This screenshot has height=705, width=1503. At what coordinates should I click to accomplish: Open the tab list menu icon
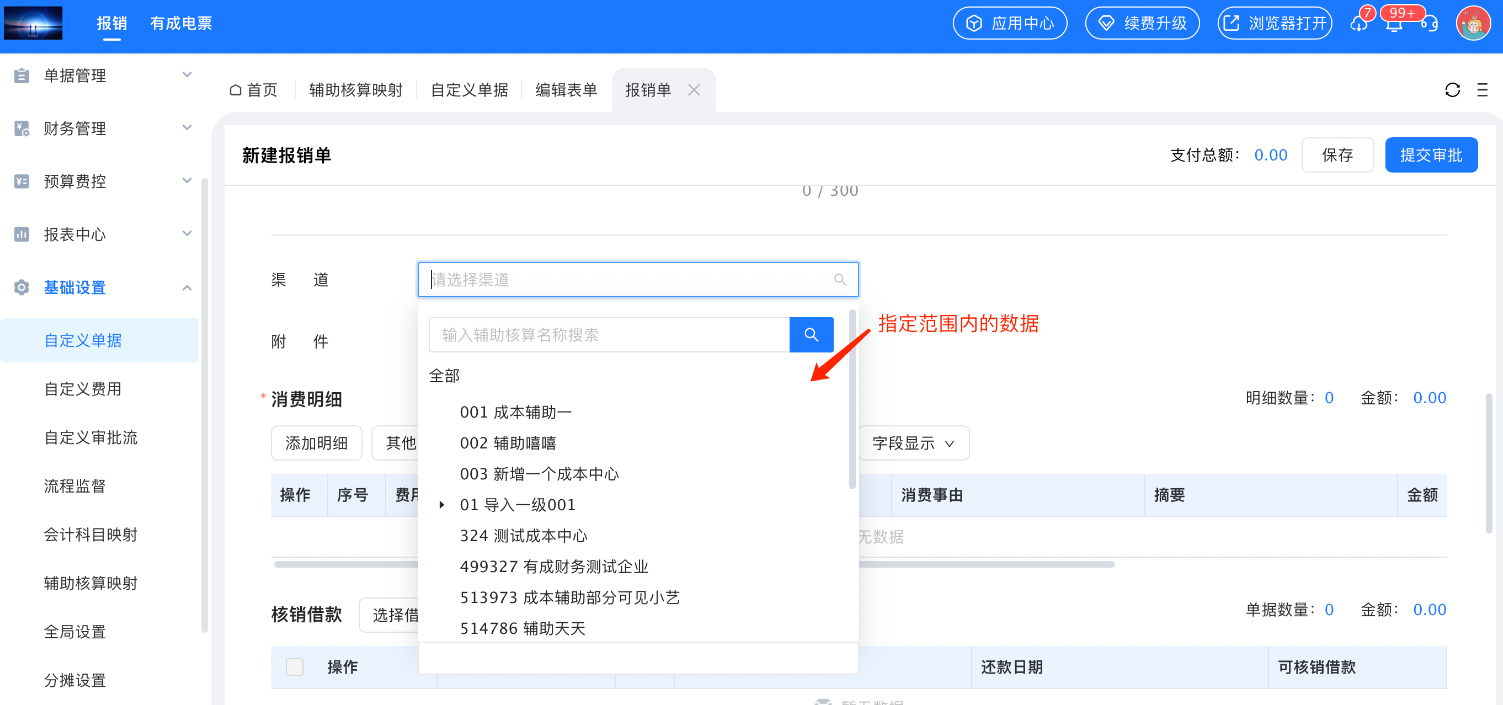[1482, 90]
